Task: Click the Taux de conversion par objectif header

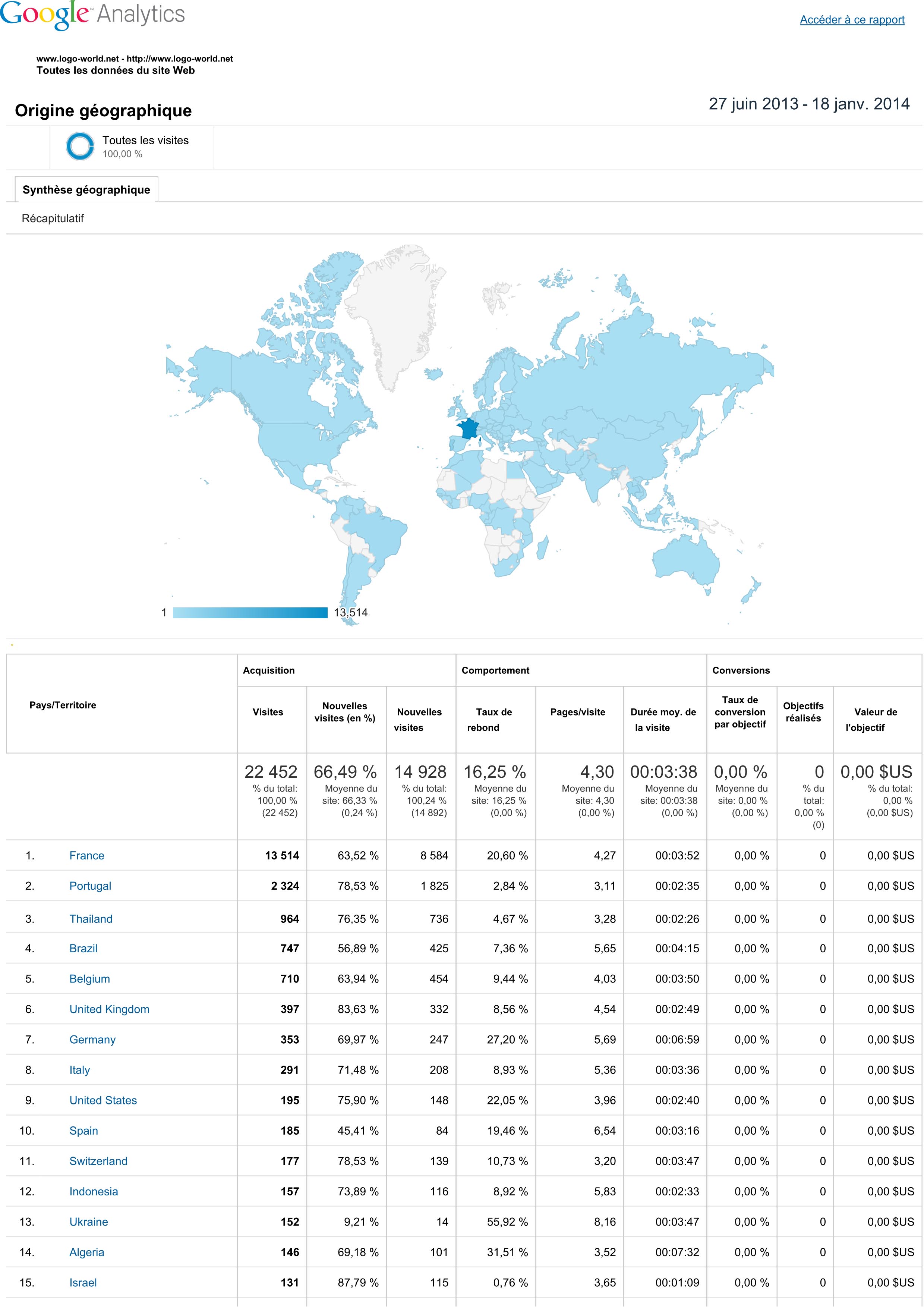Action: click(x=740, y=712)
